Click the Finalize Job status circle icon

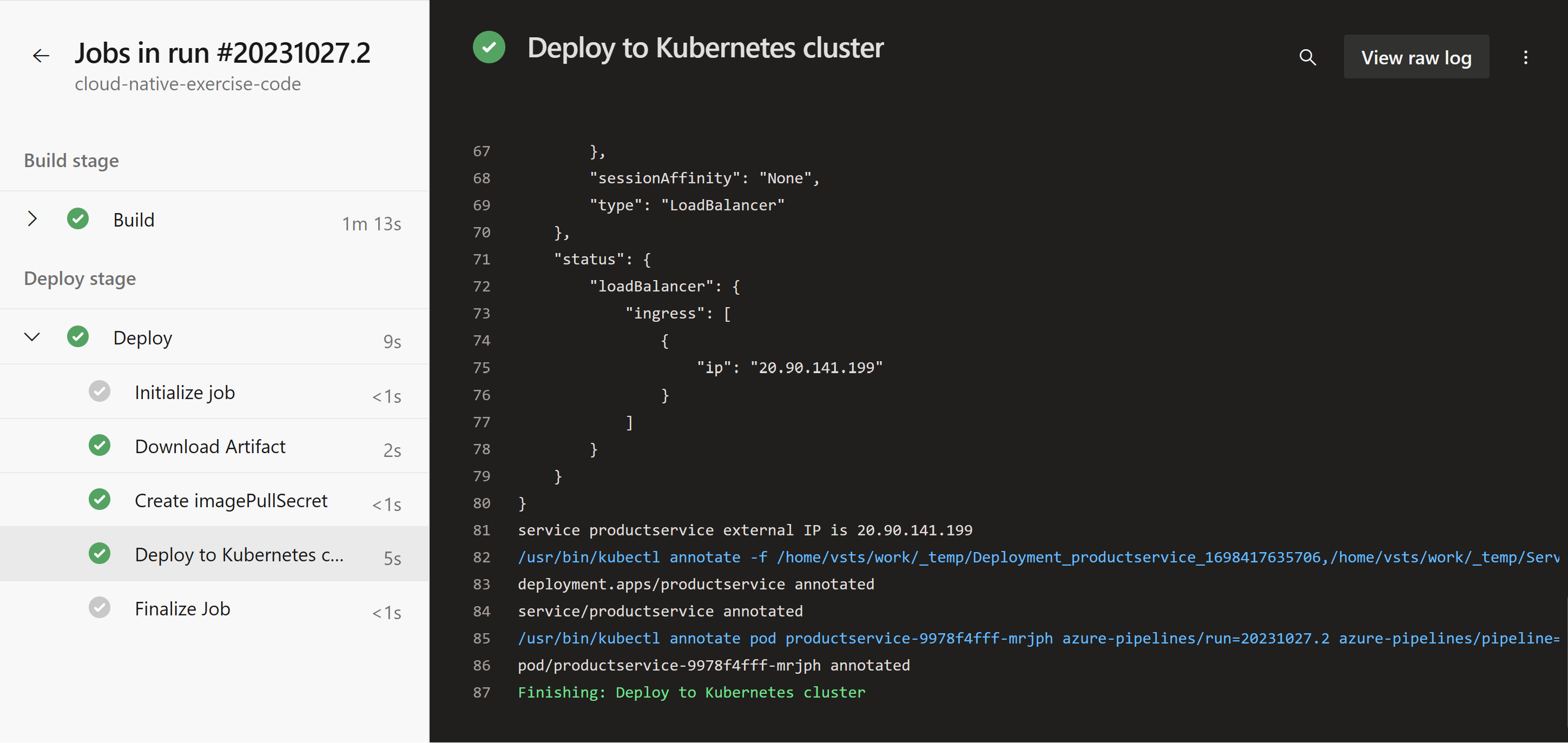(100, 607)
